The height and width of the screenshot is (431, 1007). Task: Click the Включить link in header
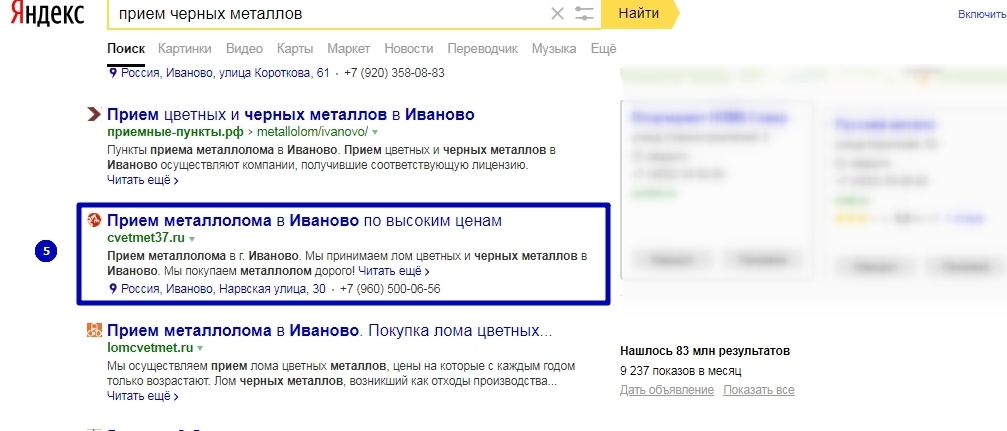pyautogui.click(x=982, y=14)
